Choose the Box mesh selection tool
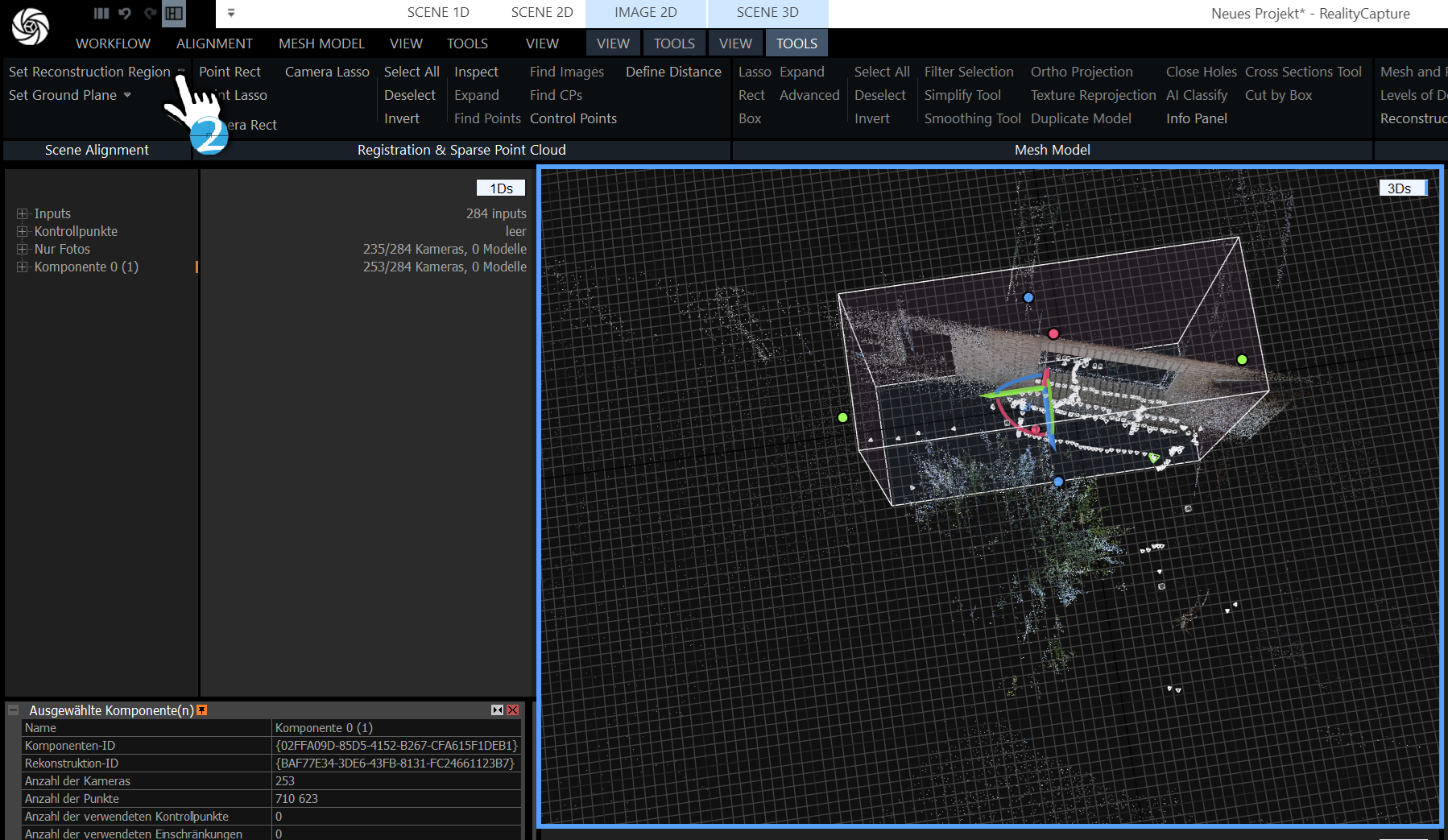 pyautogui.click(x=750, y=118)
